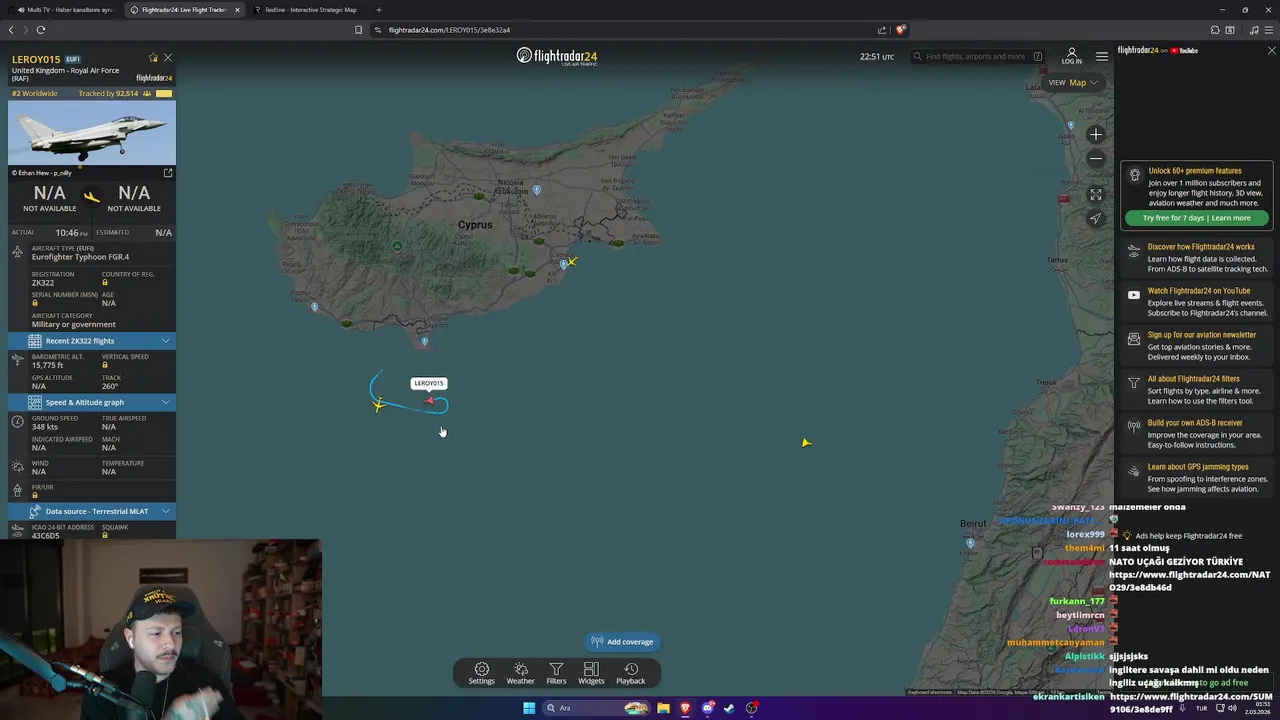This screenshot has width=1280, height=720.
Task: Select the Flightradar24 Live Flight Tracker tab
Action: (185, 10)
